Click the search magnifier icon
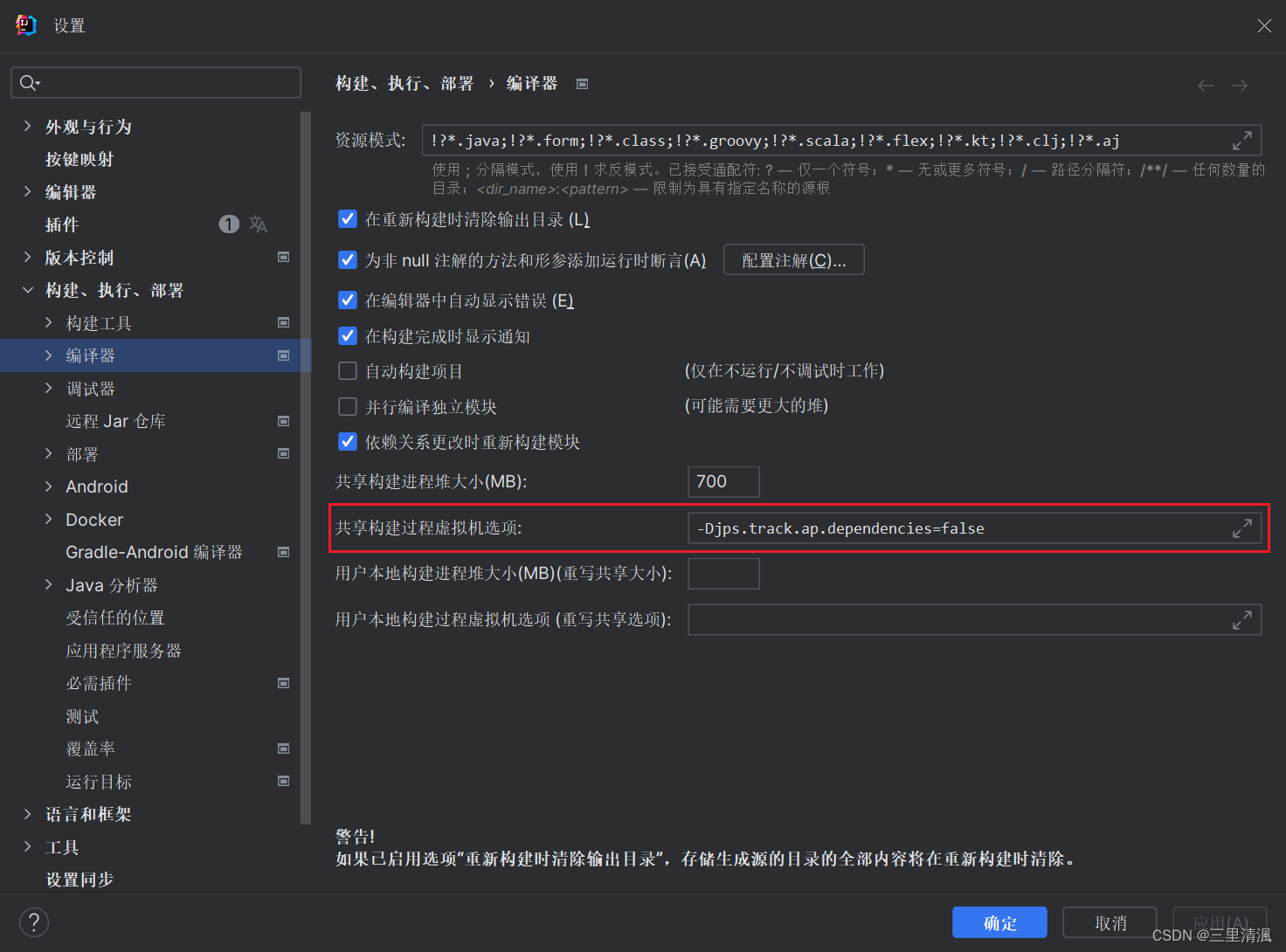The width and height of the screenshot is (1286, 952). tap(29, 83)
